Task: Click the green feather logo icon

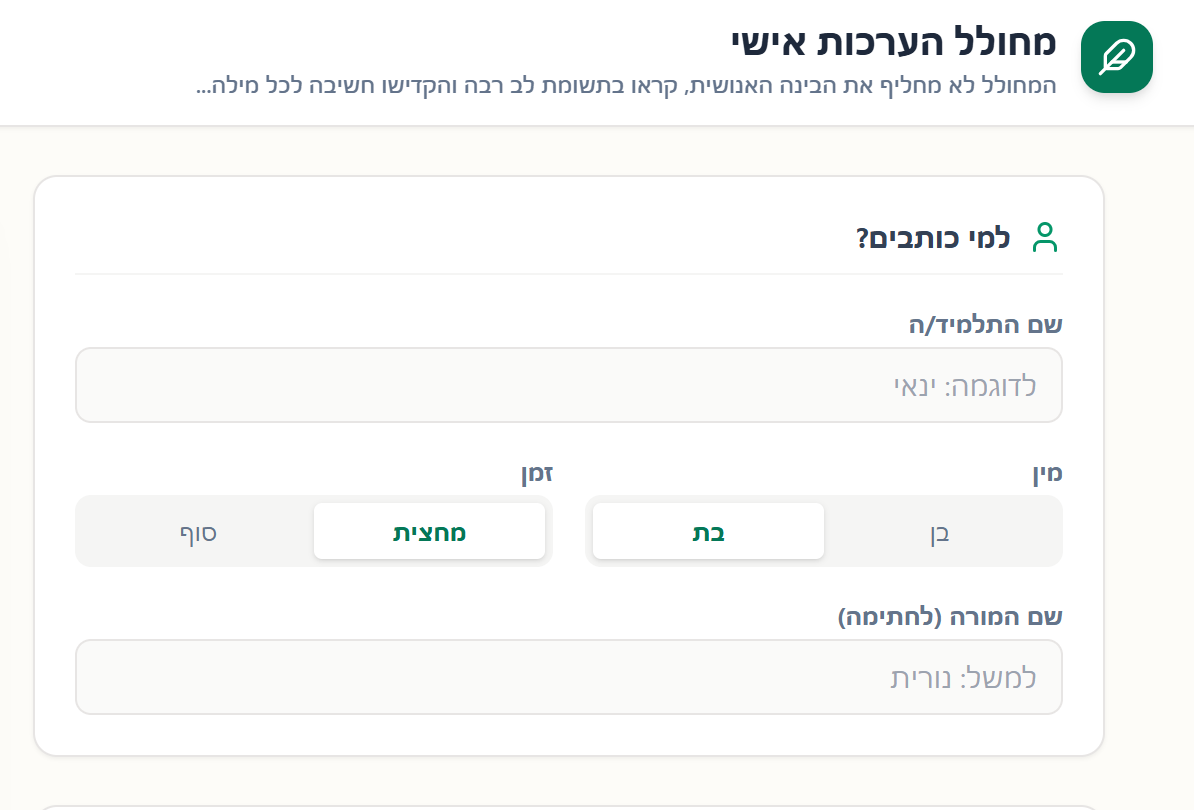Action: coord(1116,57)
